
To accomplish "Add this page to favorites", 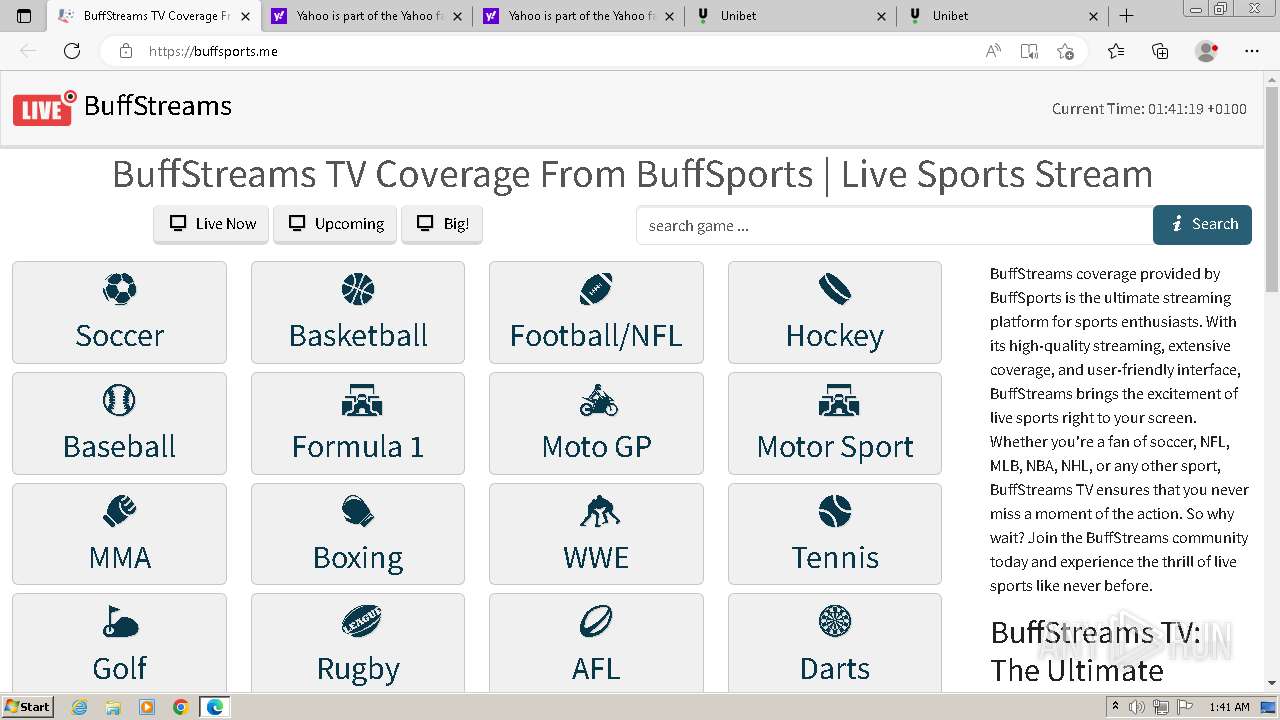I will coord(1065,51).
